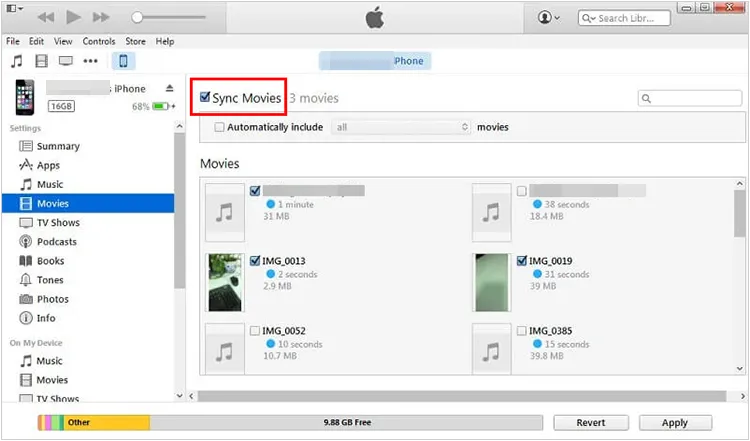Screen dimensions: 750x441
Task: Uncheck the IMG_0013 checkbox
Action: point(255,261)
